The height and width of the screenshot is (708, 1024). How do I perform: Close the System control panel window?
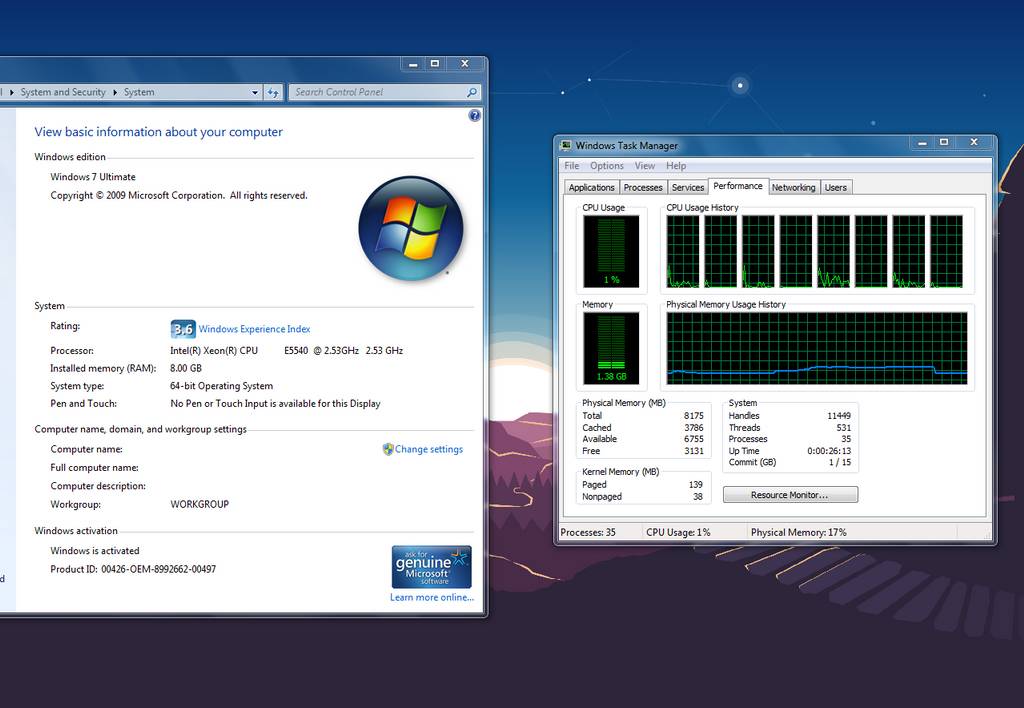pos(465,64)
